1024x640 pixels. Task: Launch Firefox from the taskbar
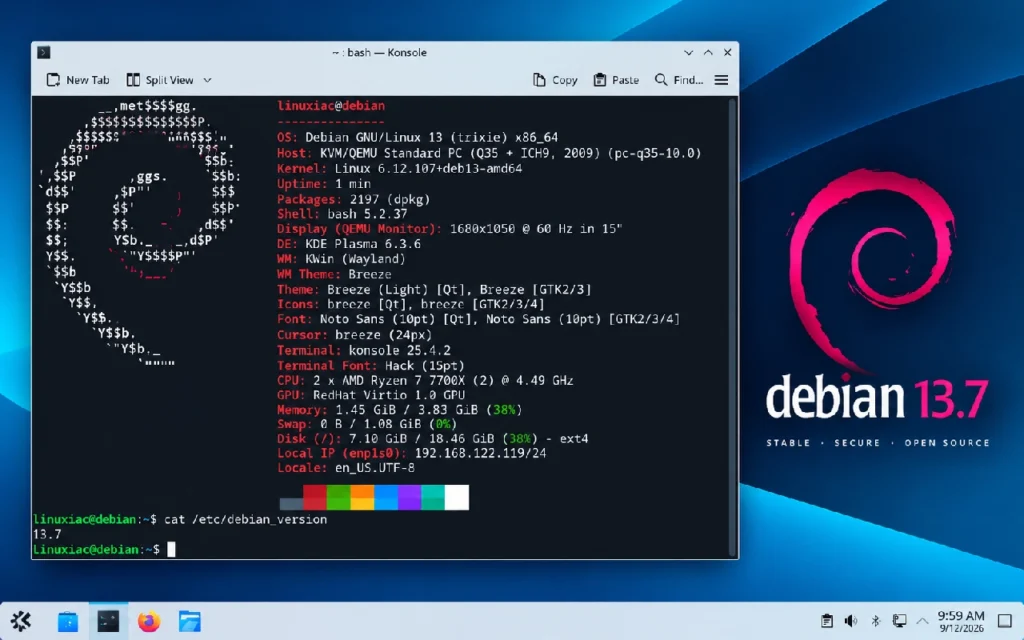(x=149, y=621)
